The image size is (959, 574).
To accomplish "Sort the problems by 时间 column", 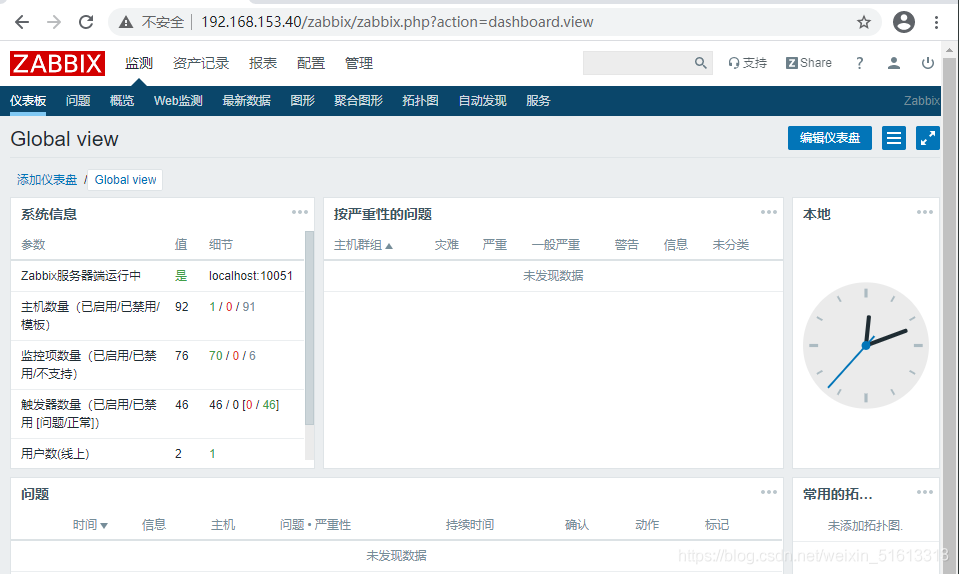I will [89, 525].
